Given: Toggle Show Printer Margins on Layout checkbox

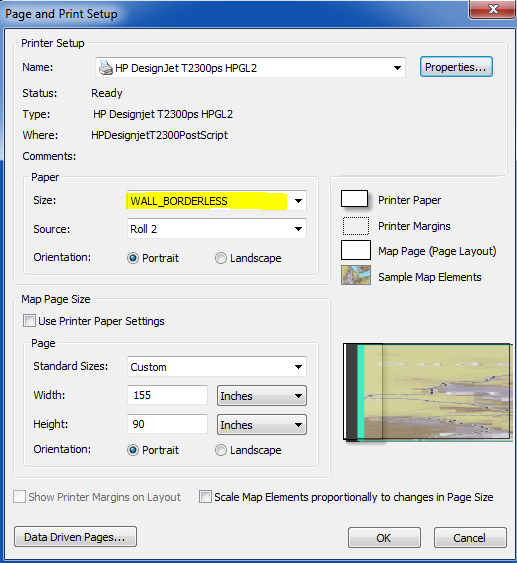Looking at the screenshot, I should coord(19,497).
